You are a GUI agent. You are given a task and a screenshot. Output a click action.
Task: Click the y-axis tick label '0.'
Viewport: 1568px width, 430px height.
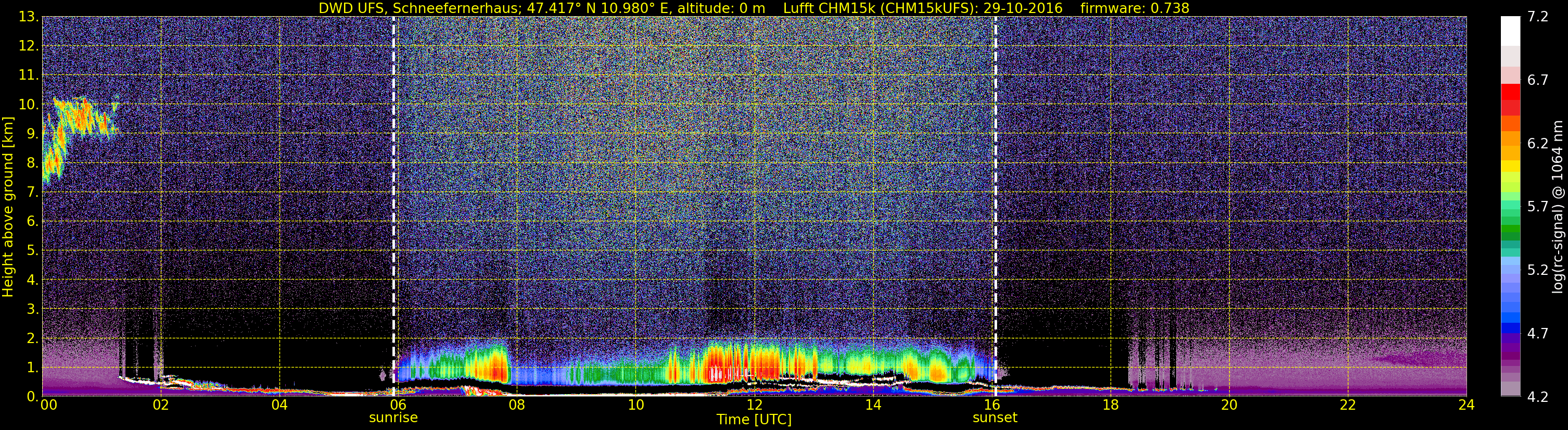(32, 397)
